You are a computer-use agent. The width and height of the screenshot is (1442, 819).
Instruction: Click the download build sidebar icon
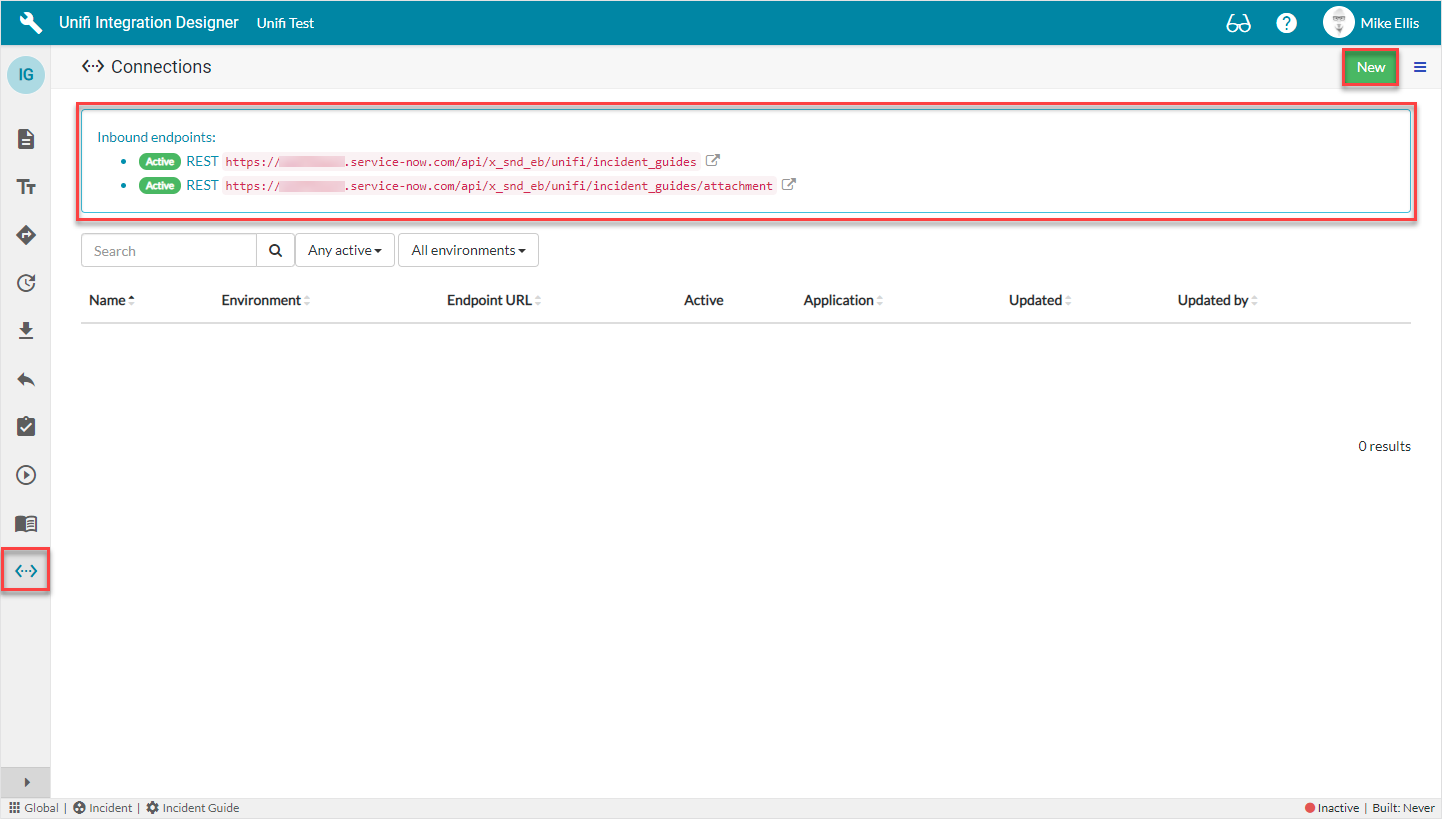tap(25, 331)
